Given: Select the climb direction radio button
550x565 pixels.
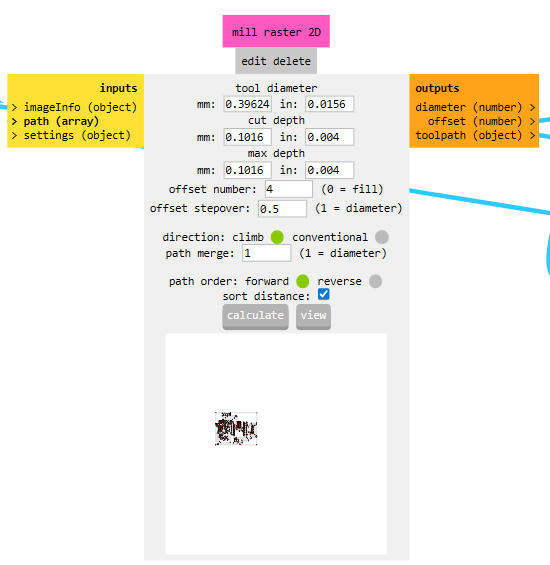Looking at the screenshot, I should [x=277, y=237].
